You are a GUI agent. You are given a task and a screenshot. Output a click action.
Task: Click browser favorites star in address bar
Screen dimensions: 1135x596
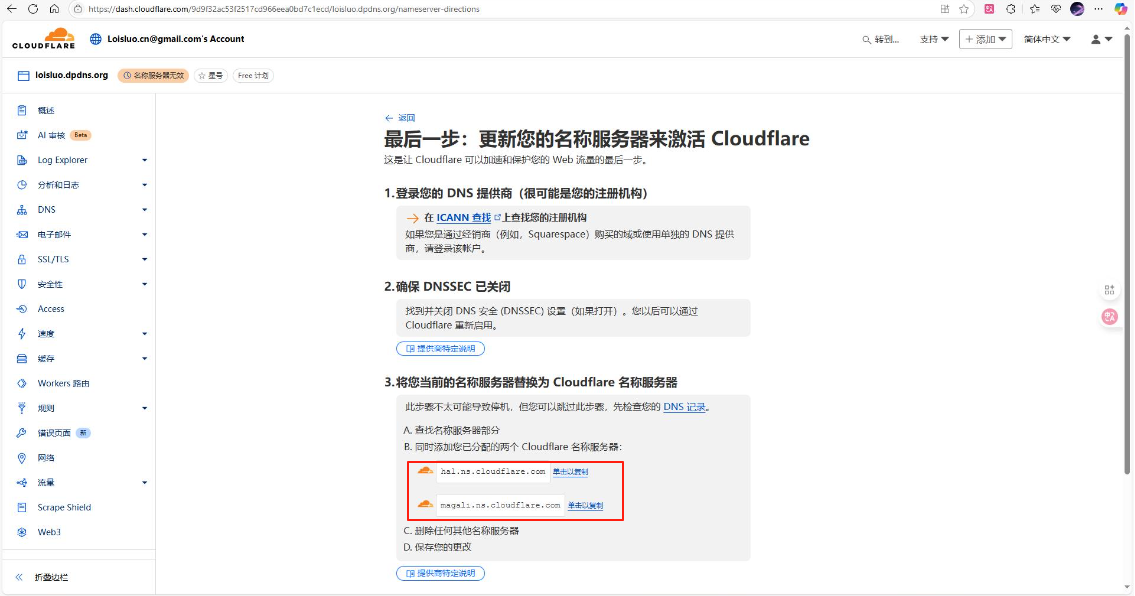964,9
